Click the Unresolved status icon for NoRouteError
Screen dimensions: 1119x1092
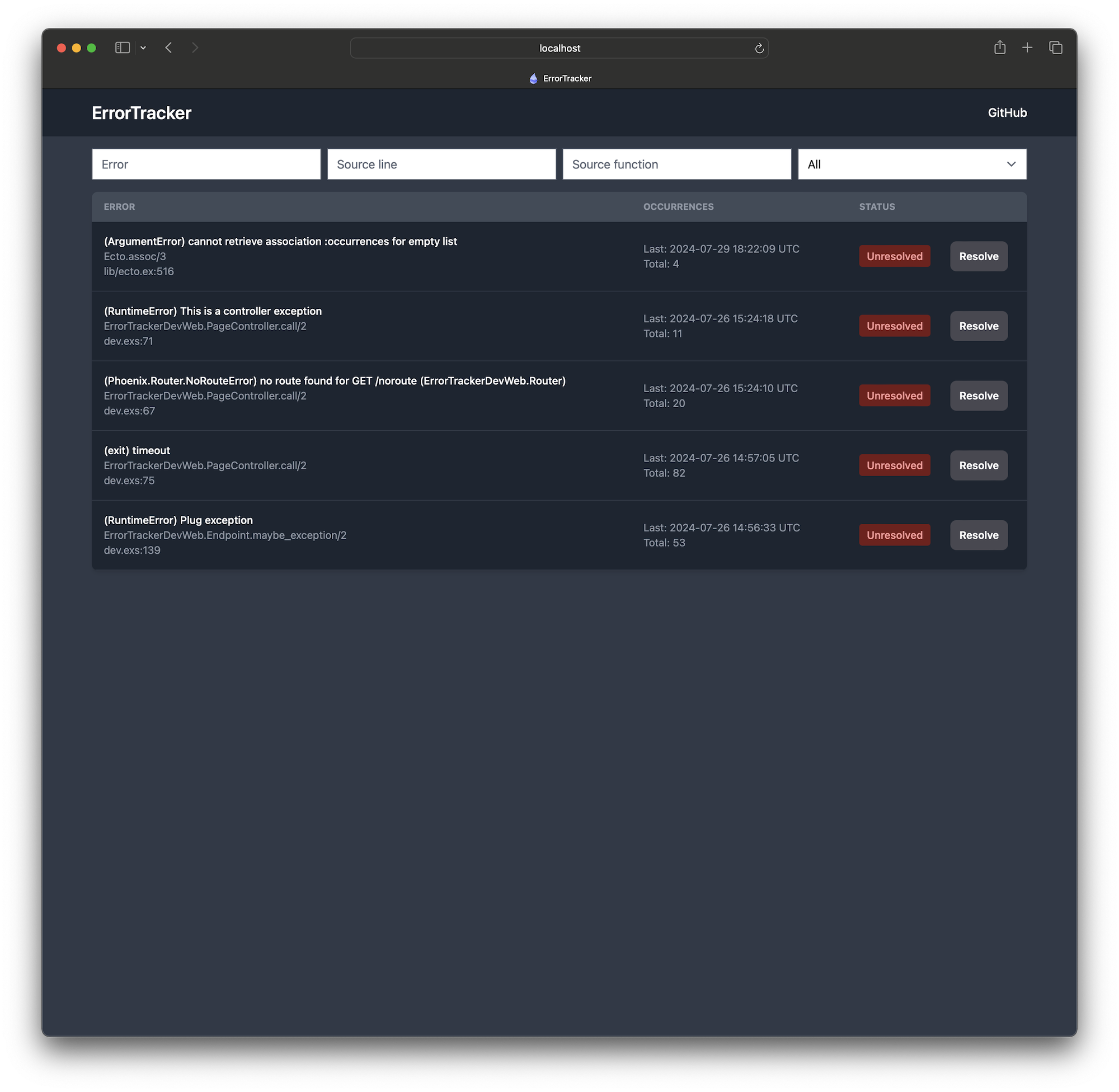coord(894,395)
